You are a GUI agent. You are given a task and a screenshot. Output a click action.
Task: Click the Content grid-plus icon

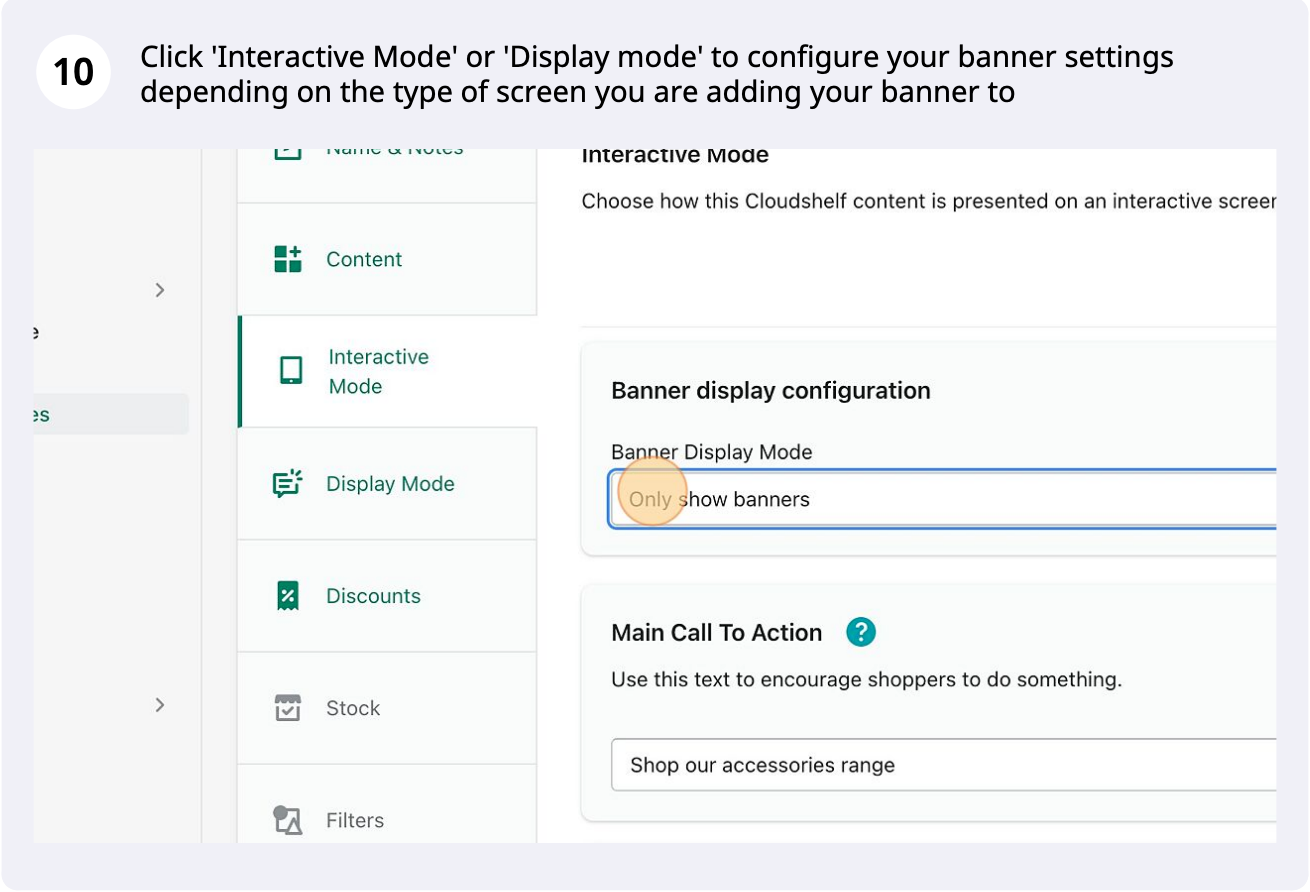pyautogui.click(x=288, y=259)
